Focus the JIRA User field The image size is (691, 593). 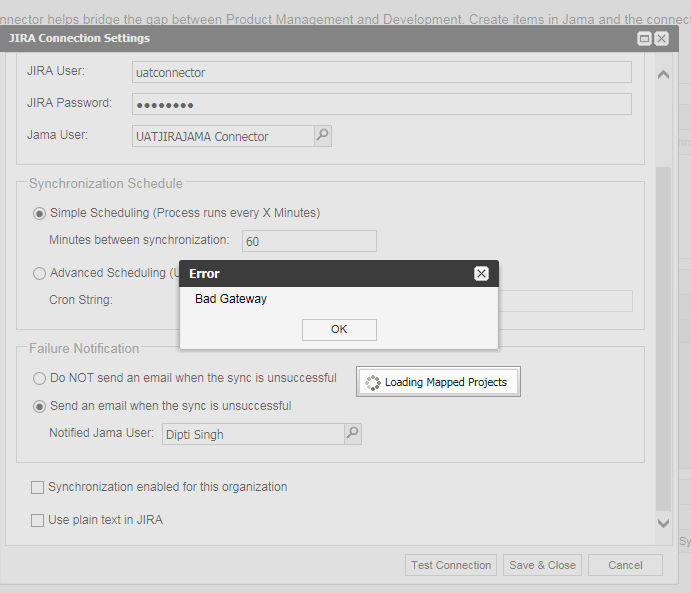(x=382, y=72)
